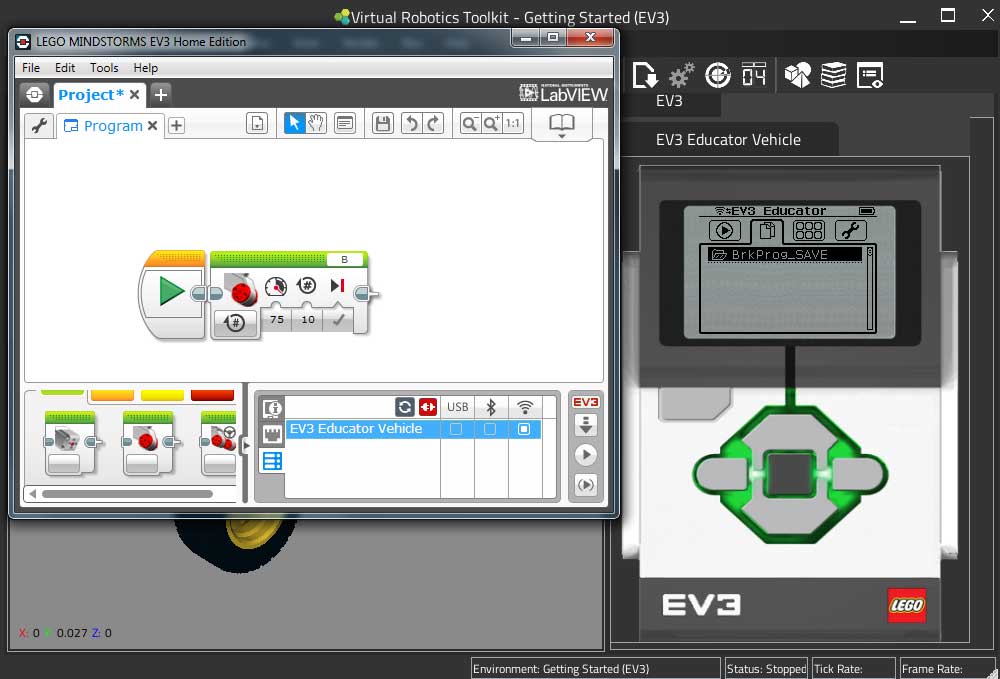Open the motor port selector B
Image resolution: width=1000 pixels, height=679 pixels.
point(344,259)
